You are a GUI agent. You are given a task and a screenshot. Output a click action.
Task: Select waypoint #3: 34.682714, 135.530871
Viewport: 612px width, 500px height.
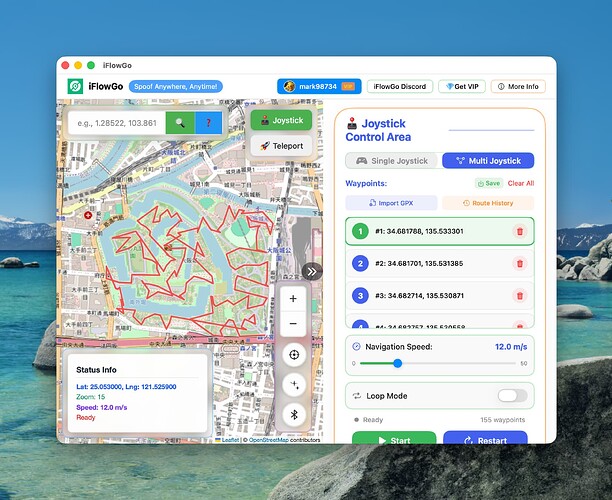440,295
